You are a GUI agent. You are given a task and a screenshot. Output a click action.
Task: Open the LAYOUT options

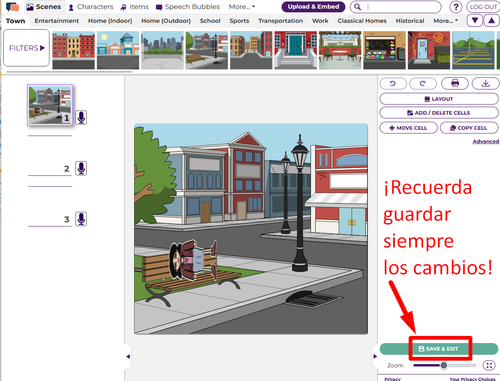pos(439,99)
